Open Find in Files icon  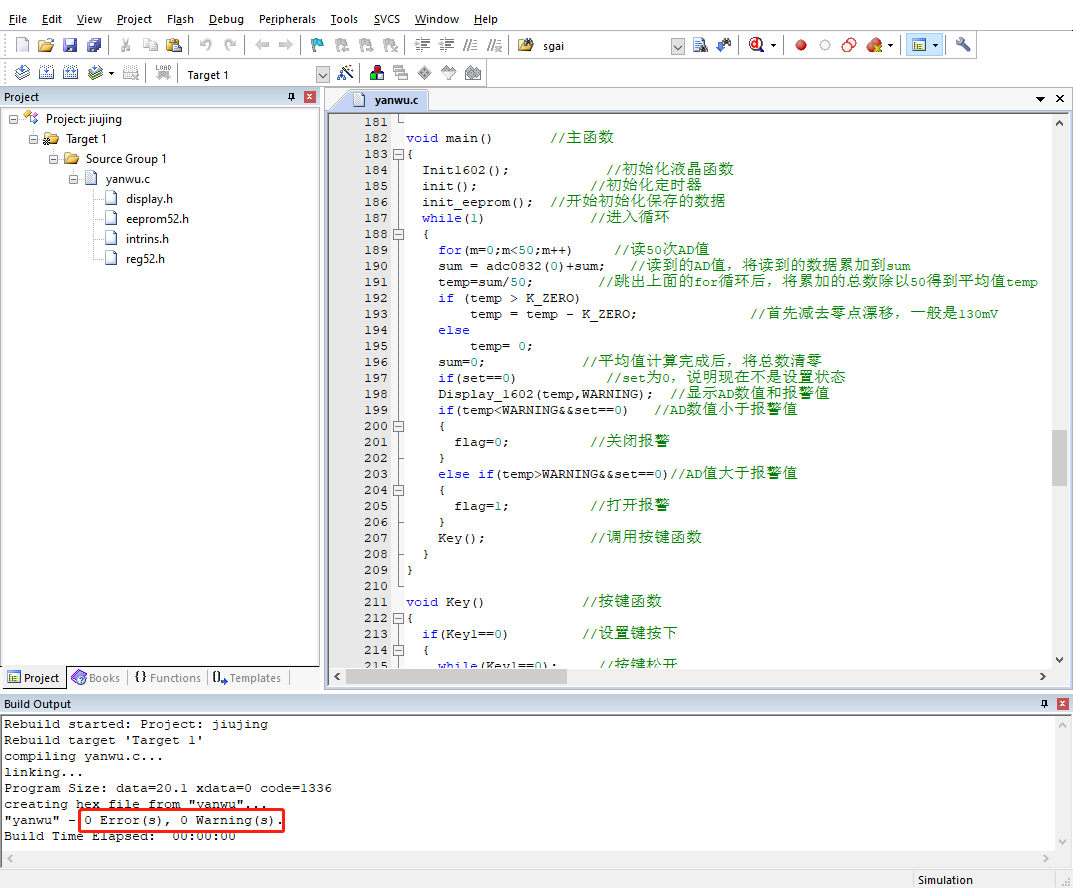526,46
